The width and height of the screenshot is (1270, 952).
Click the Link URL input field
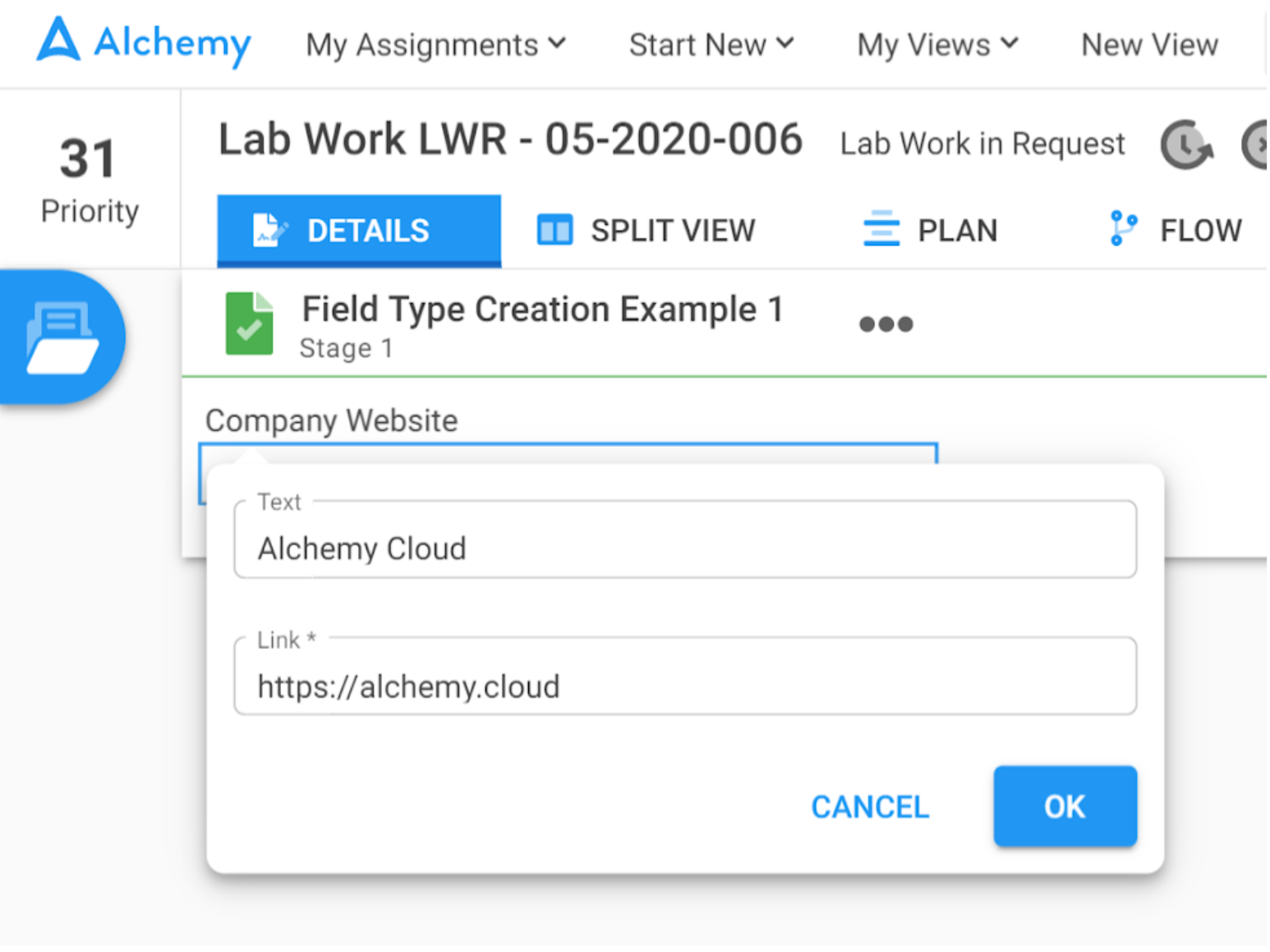[x=684, y=686]
